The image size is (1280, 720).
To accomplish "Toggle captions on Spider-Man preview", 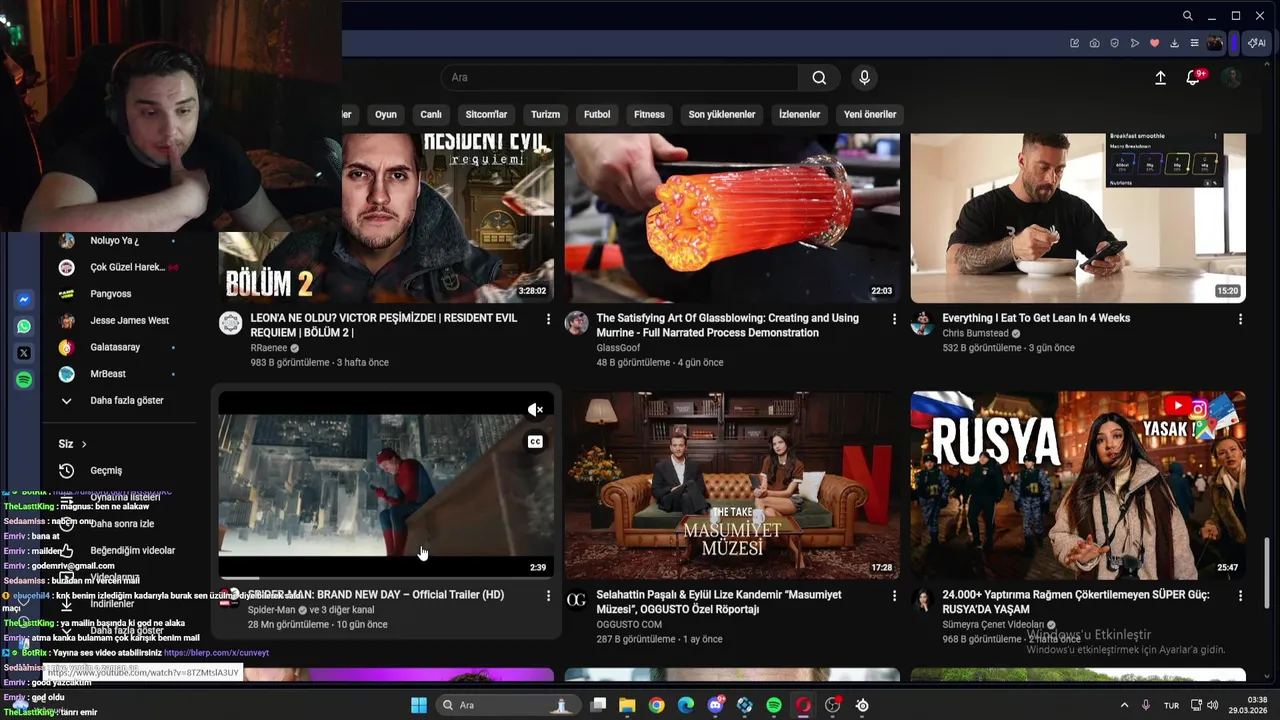I will [x=536, y=442].
